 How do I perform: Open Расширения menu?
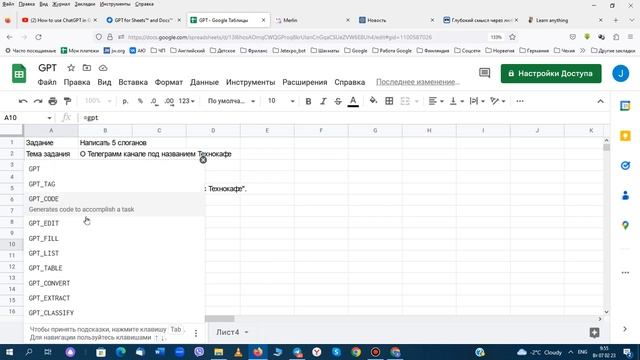[305, 82]
